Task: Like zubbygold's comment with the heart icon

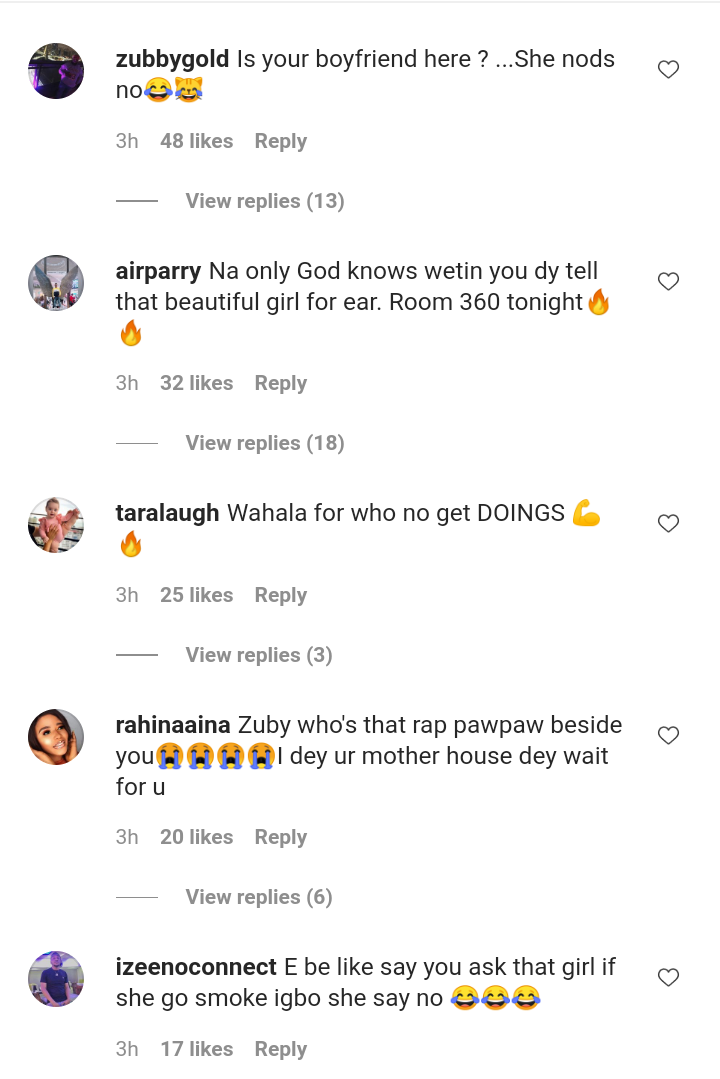Action: [668, 70]
